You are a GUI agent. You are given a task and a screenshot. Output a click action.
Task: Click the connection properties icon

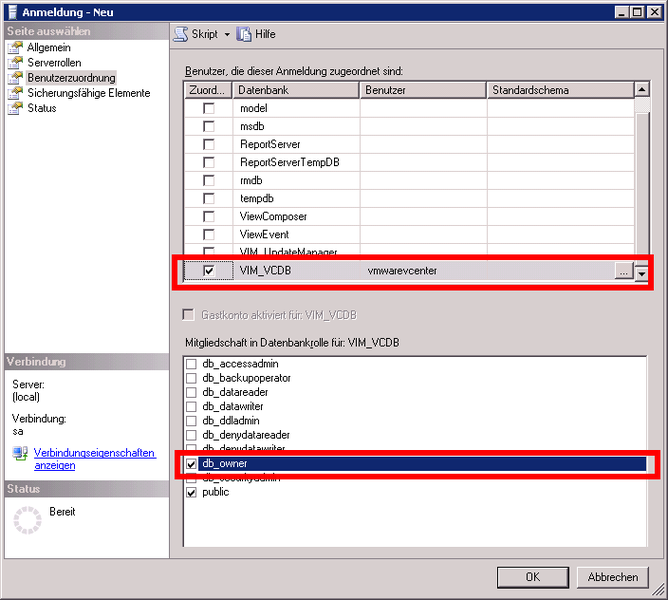coord(20,454)
